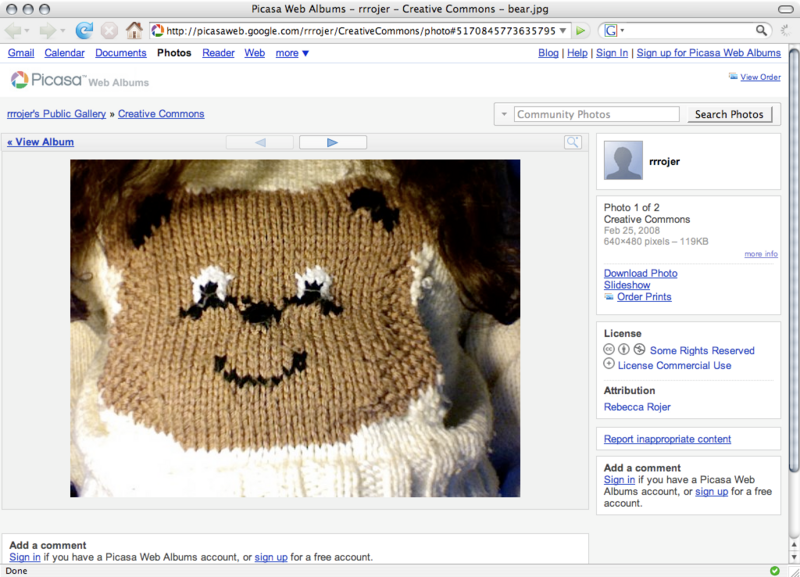Expand the URL history dropdown arrow
Image resolution: width=800 pixels, height=577 pixels.
tap(563, 31)
